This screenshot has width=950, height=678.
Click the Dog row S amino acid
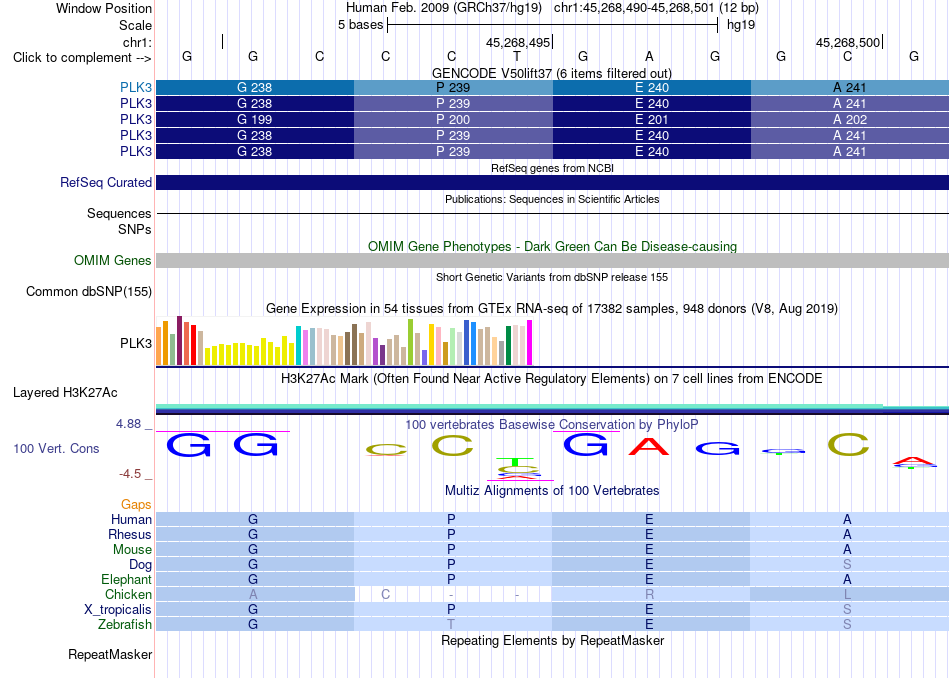click(847, 565)
